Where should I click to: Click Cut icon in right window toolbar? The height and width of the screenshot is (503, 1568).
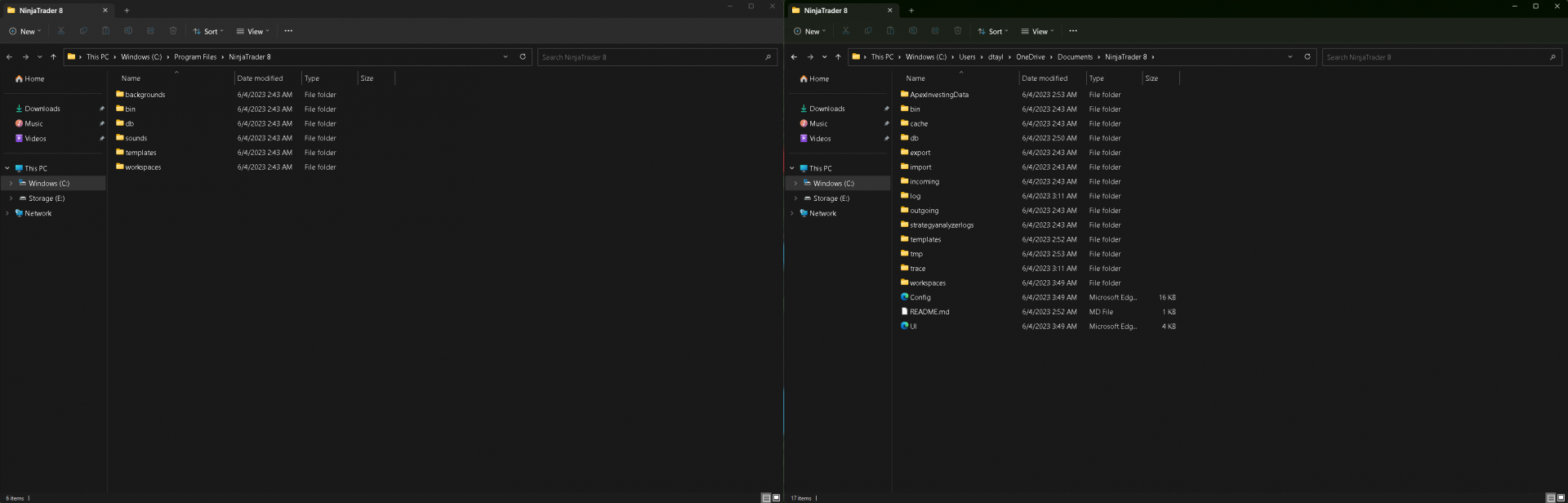click(x=845, y=31)
